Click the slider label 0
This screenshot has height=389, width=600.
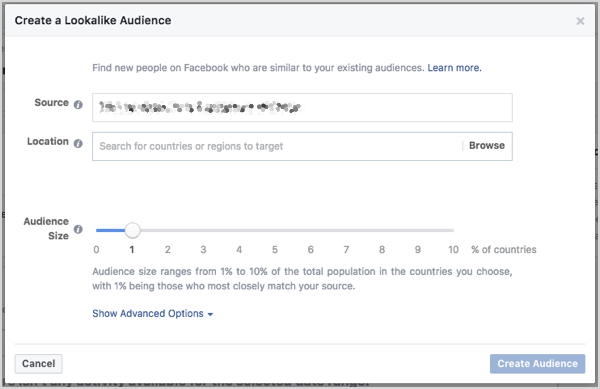tap(96, 250)
